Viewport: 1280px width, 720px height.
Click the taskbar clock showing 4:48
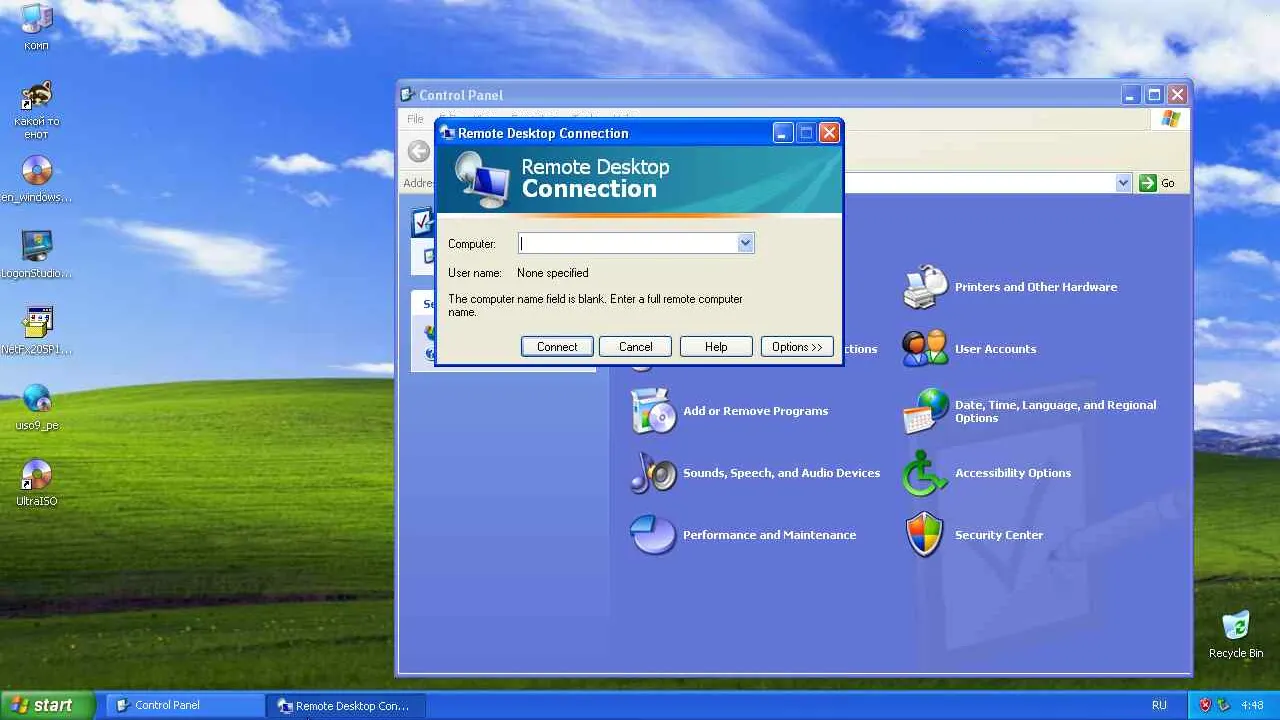(1251, 705)
